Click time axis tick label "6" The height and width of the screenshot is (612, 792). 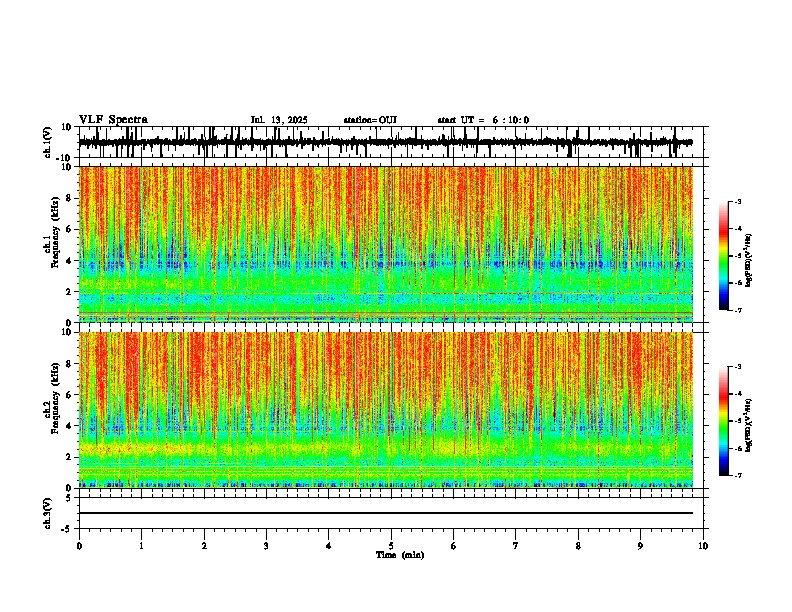point(454,546)
